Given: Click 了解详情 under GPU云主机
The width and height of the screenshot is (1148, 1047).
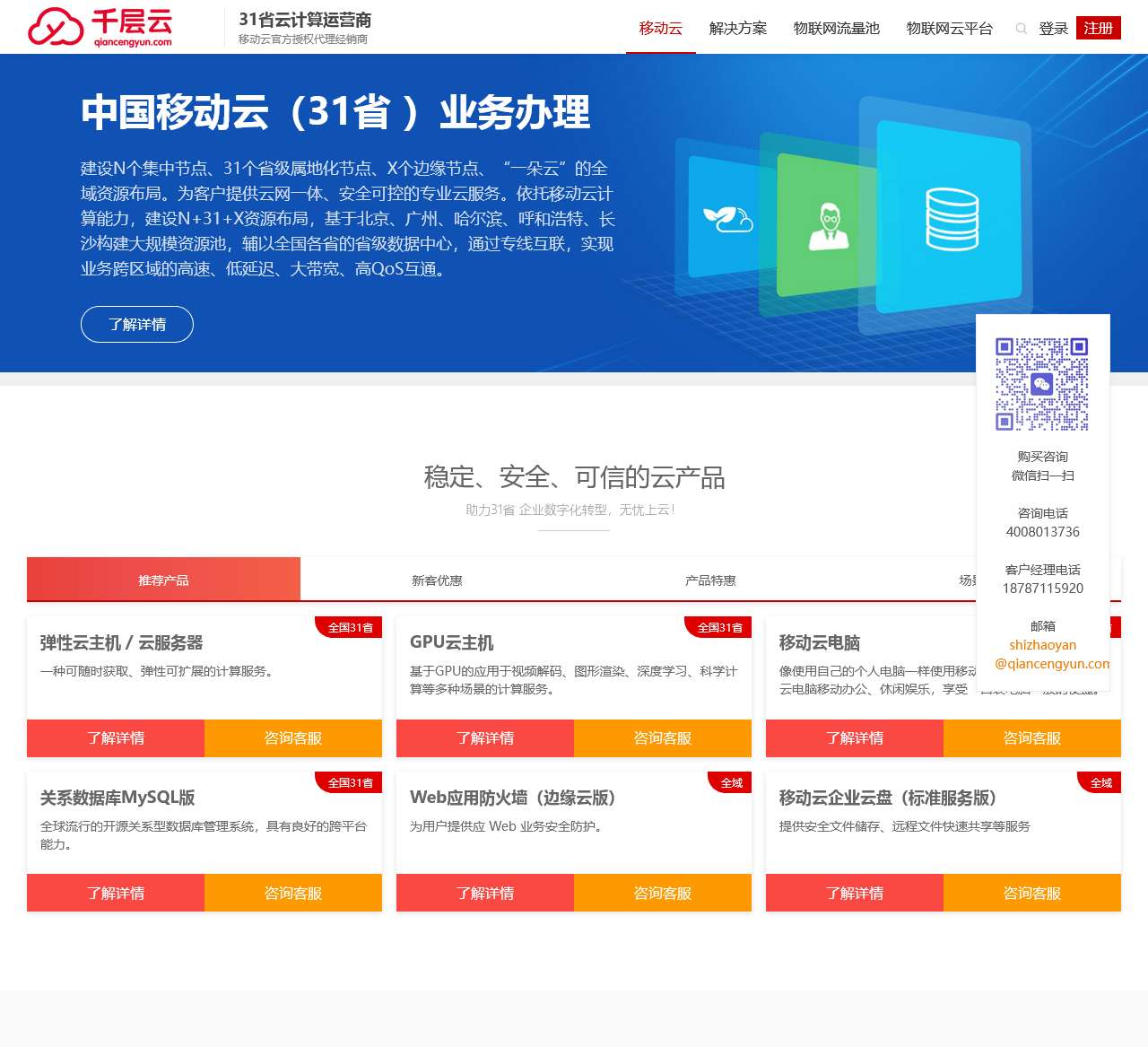Looking at the screenshot, I should [x=485, y=738].
